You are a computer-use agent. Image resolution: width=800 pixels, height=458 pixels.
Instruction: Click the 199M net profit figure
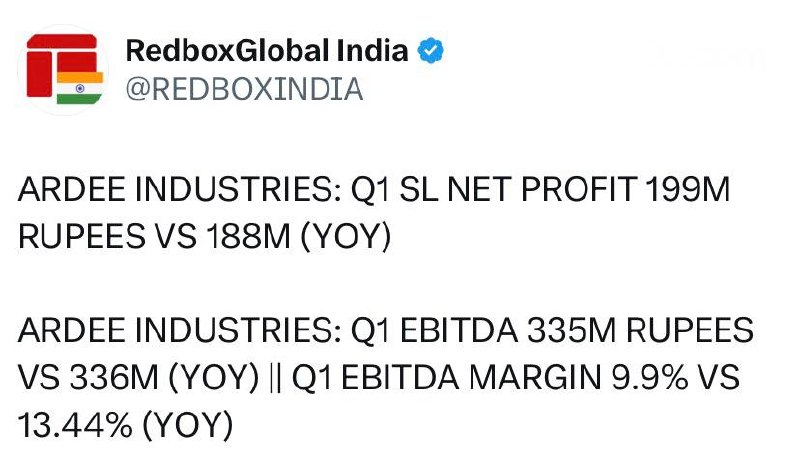tap(687, 189)
